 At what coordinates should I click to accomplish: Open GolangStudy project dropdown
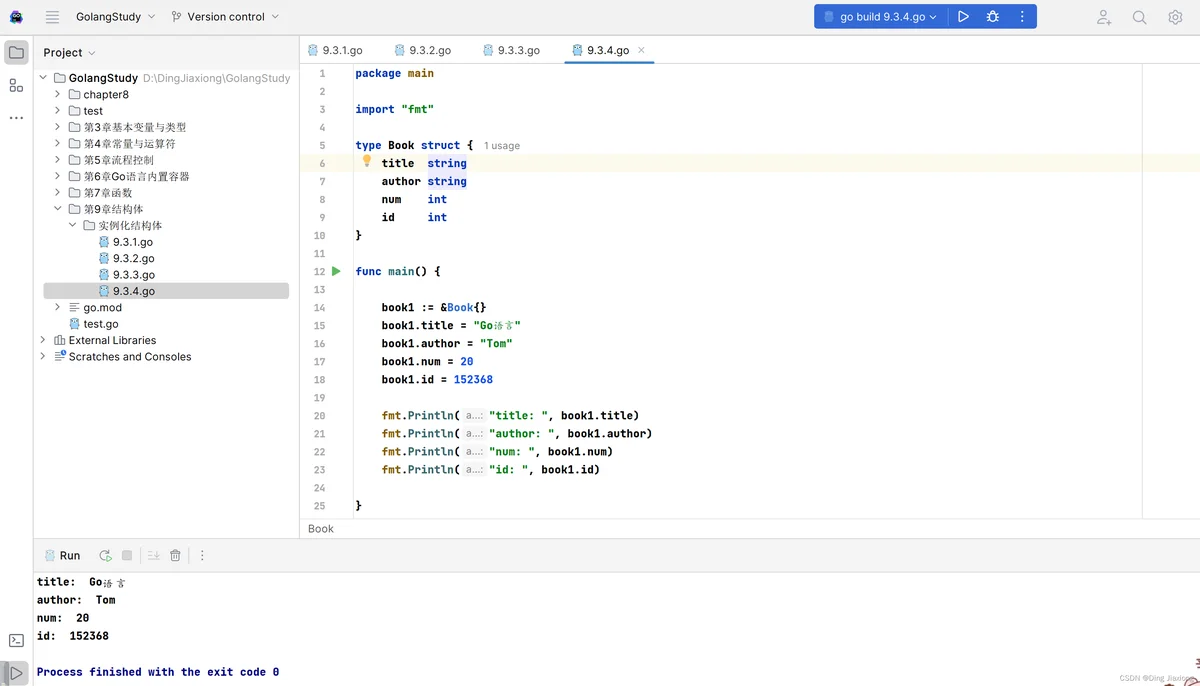tap(116, 17)
